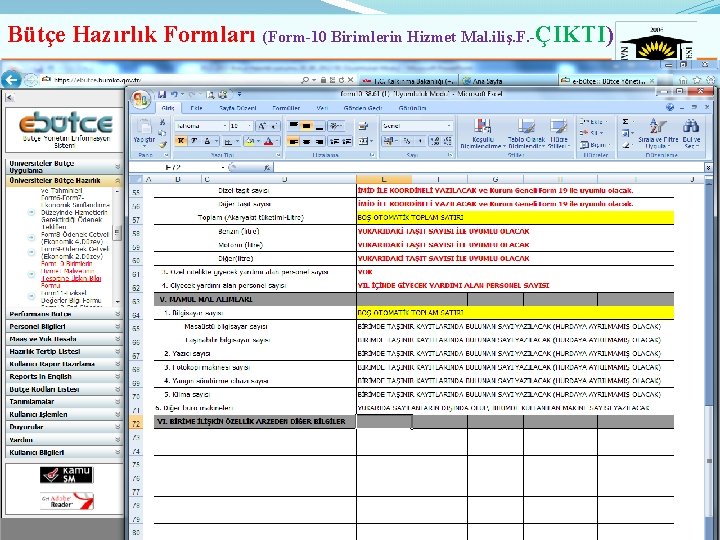Image resolution: width=720 pixels, height=540 pixels.
Task: Increase font size button
Action: (x=262, y=126)
